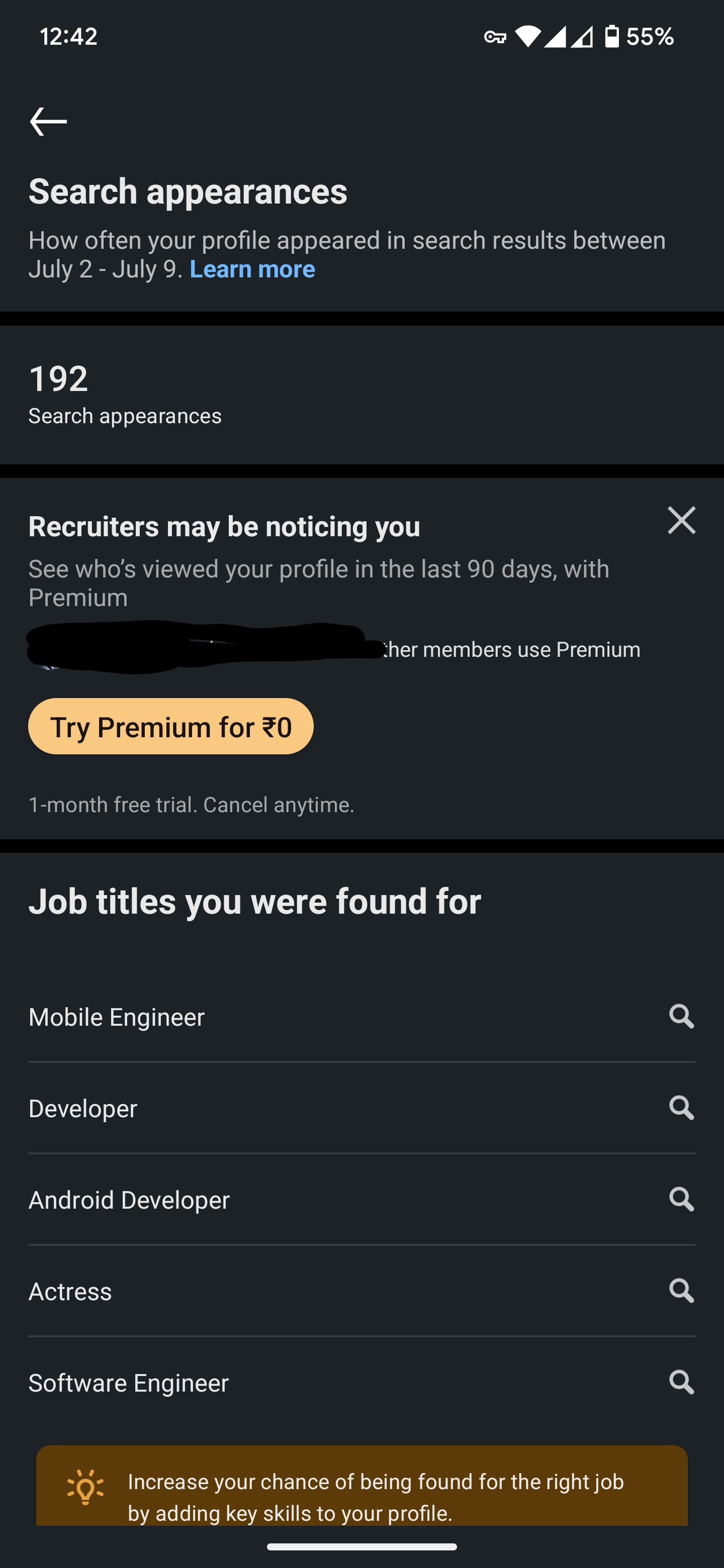Image resolution: width=724 pixels, height=1568 pixels.
Task: Tap search icon beside Software Engineer
Action: click(681, 1382)
